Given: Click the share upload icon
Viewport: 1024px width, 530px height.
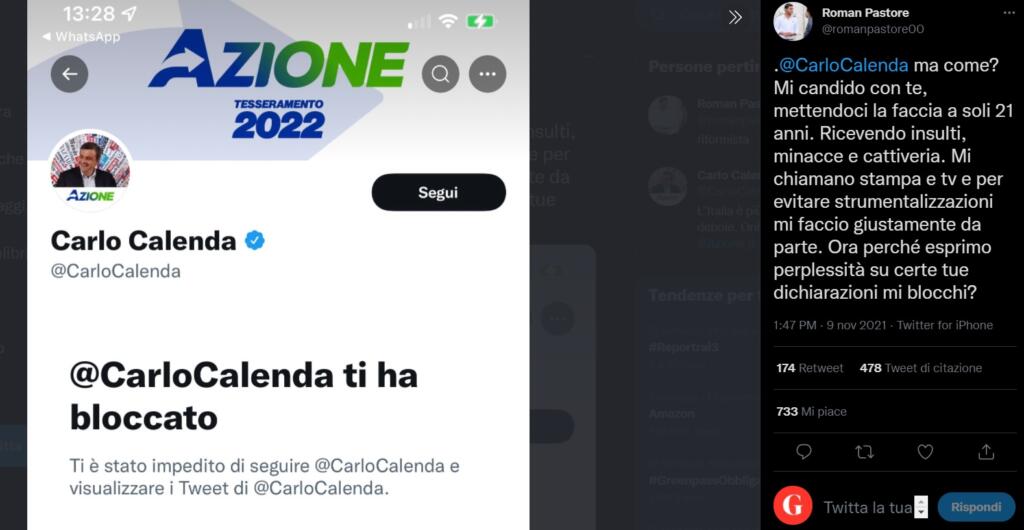Looking at the screenshot, I should [x=985, y=452].
